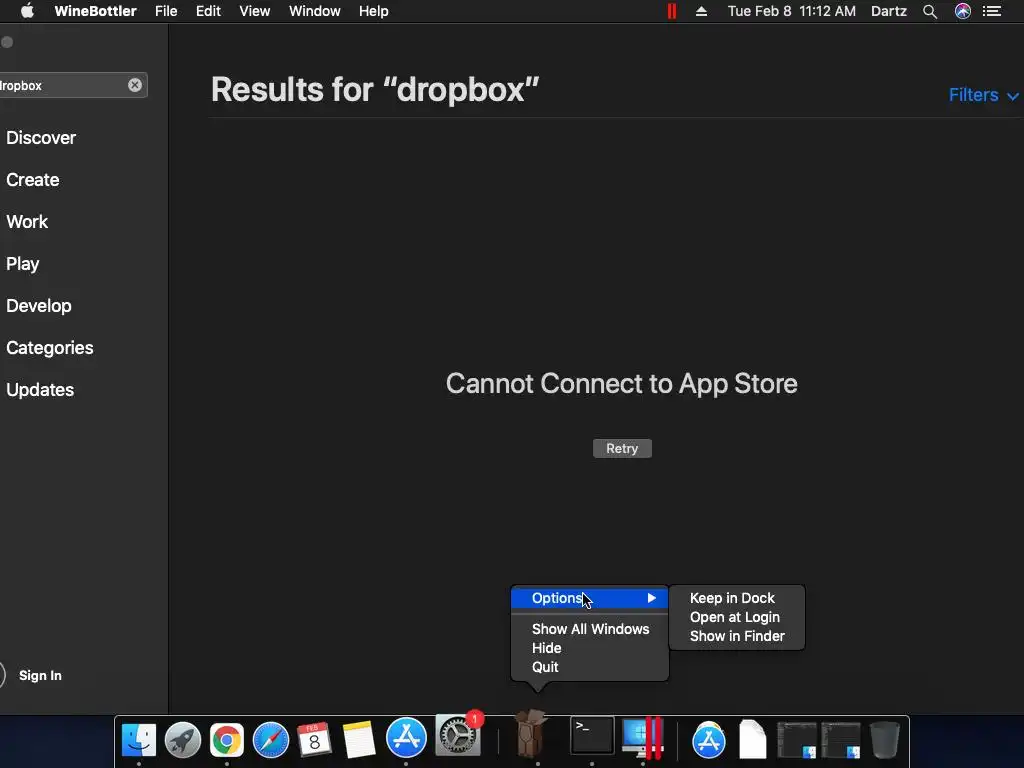The image size is (1024, 768).
Task: Open first minimized window thumbnail in Dock
Action: point(797,740)
